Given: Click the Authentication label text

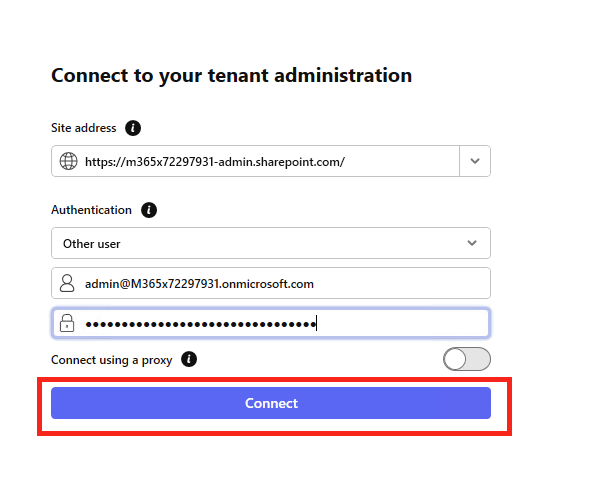Looking at the screenshot, I should pyautogui.click(x=91, y=210).
